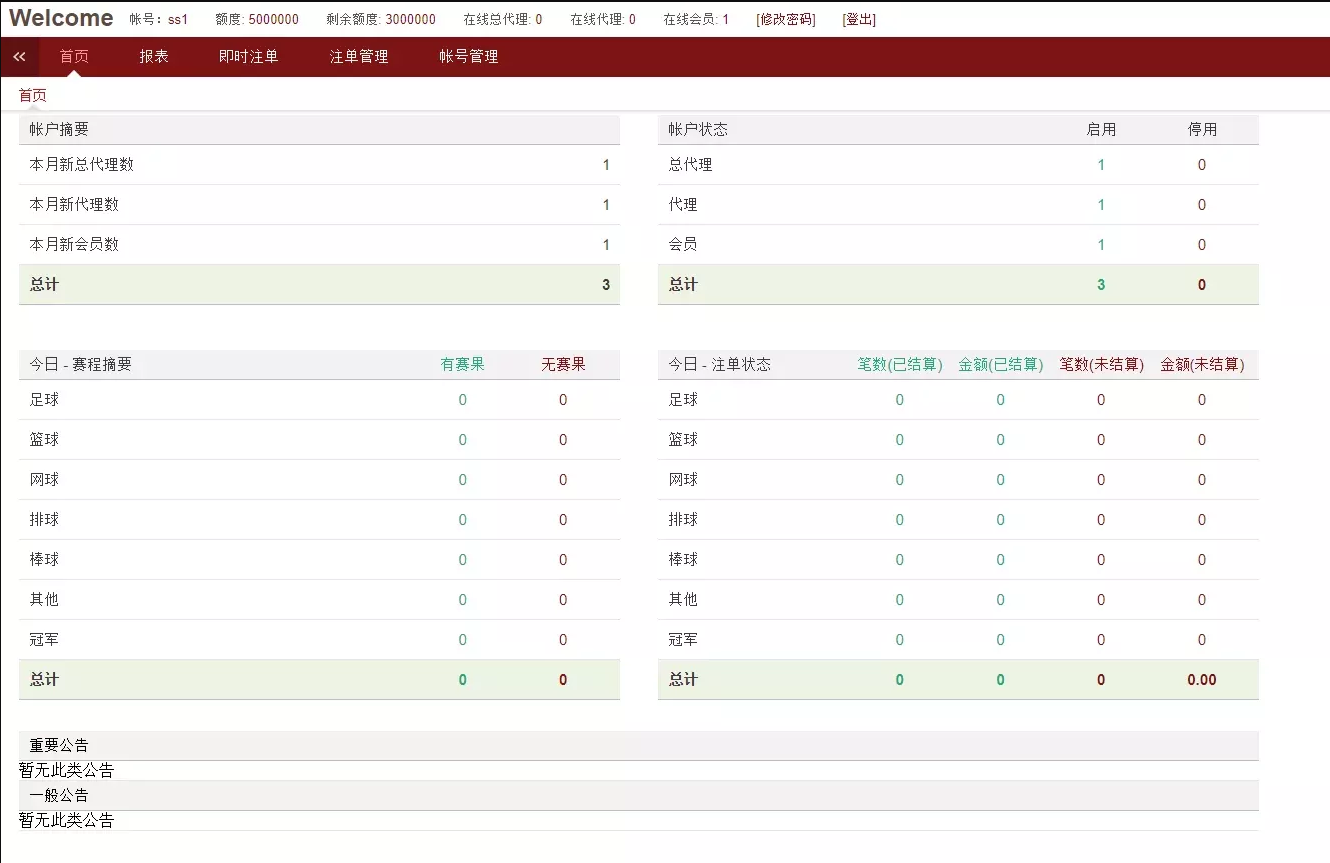The image size is (1330, 863).
Task: Click the 金额(未结算) column header
Action: (1201, 364)
